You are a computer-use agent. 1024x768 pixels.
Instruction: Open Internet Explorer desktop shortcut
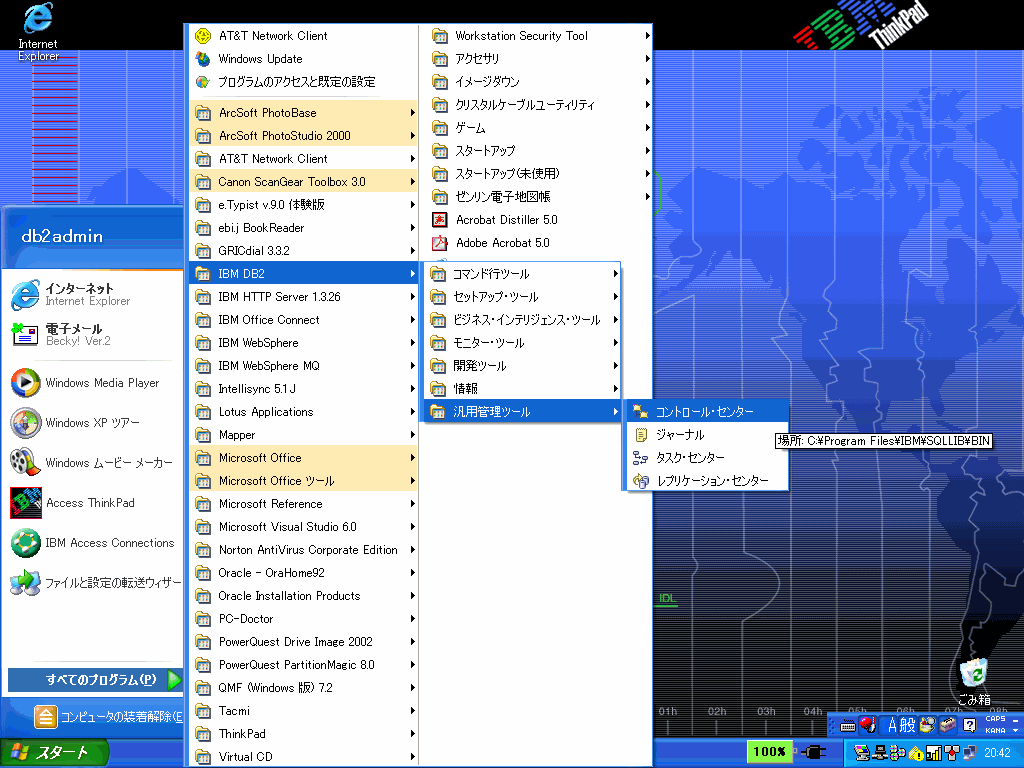37,31
